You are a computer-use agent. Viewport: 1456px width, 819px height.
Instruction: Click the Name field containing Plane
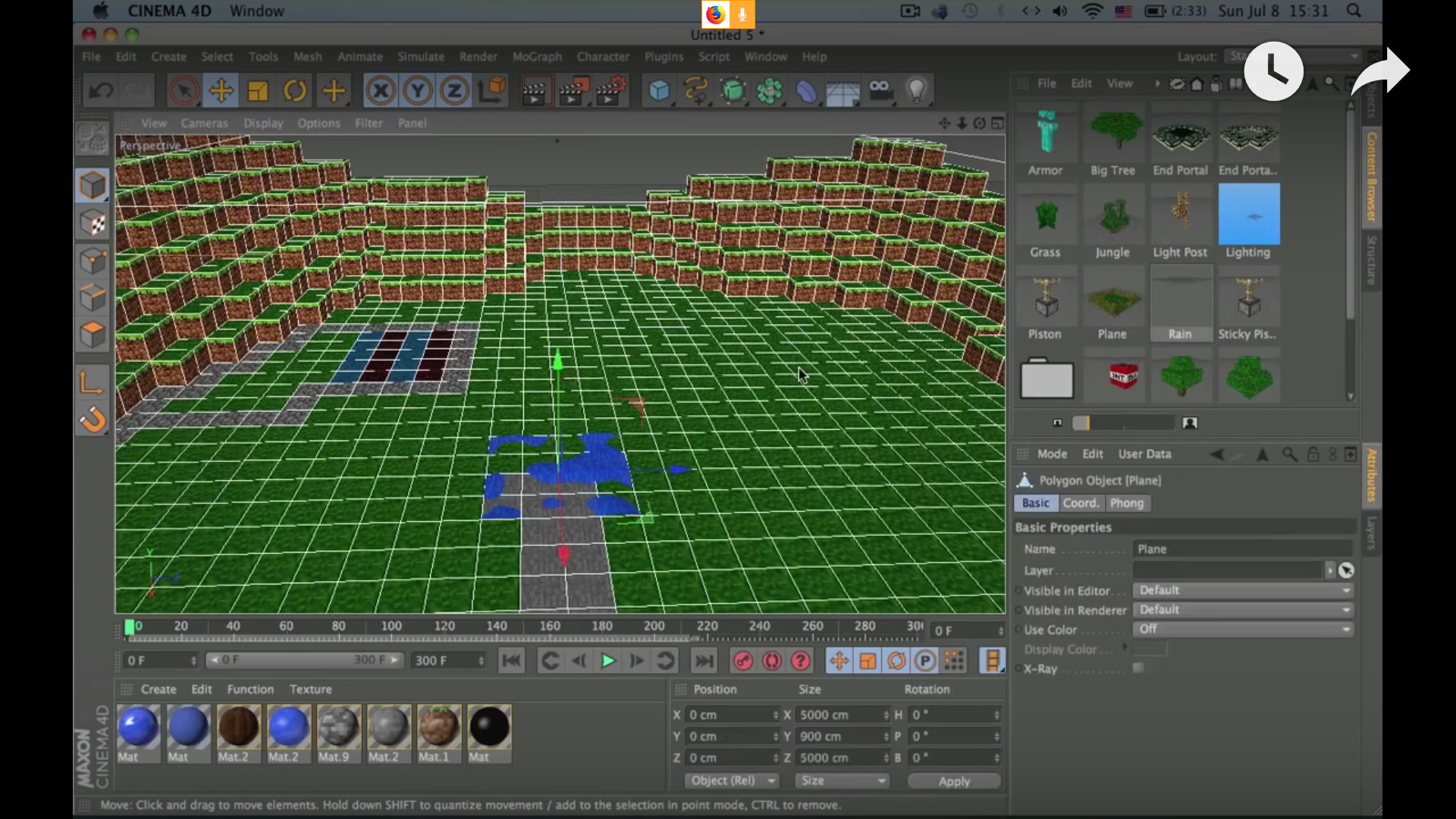(1242, 549)
